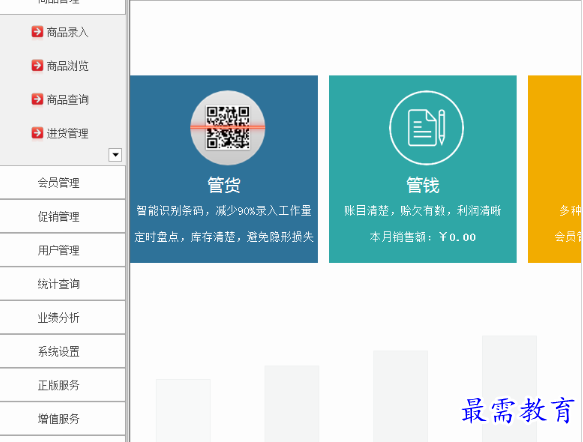Image resolution: width=583 pixels, height=442 pixels.
Task: Open the 商品录入 entry
Action: 67,32
